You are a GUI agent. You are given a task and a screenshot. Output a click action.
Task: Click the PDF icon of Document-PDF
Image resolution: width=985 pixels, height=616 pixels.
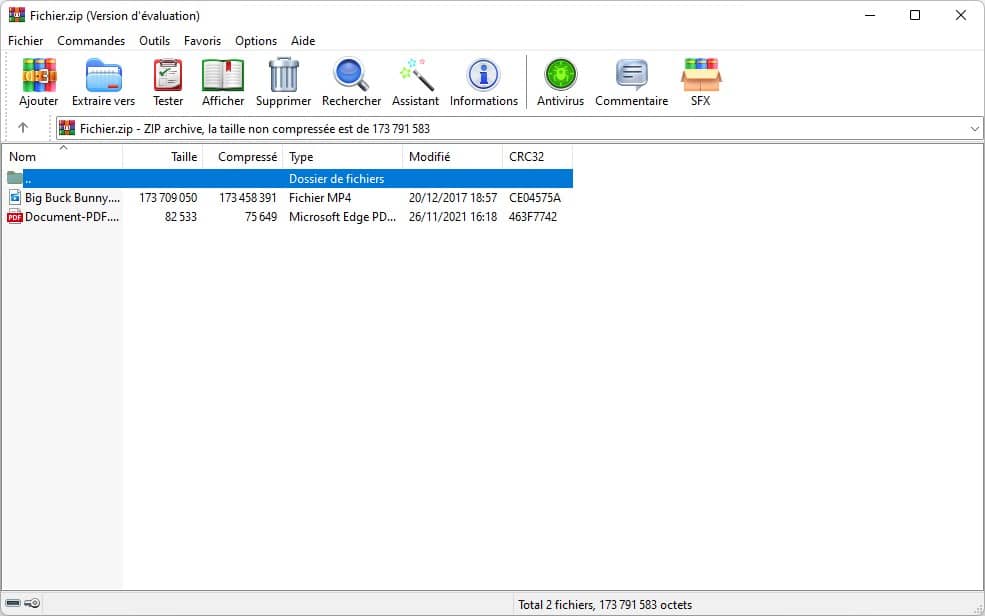(15, 217)
